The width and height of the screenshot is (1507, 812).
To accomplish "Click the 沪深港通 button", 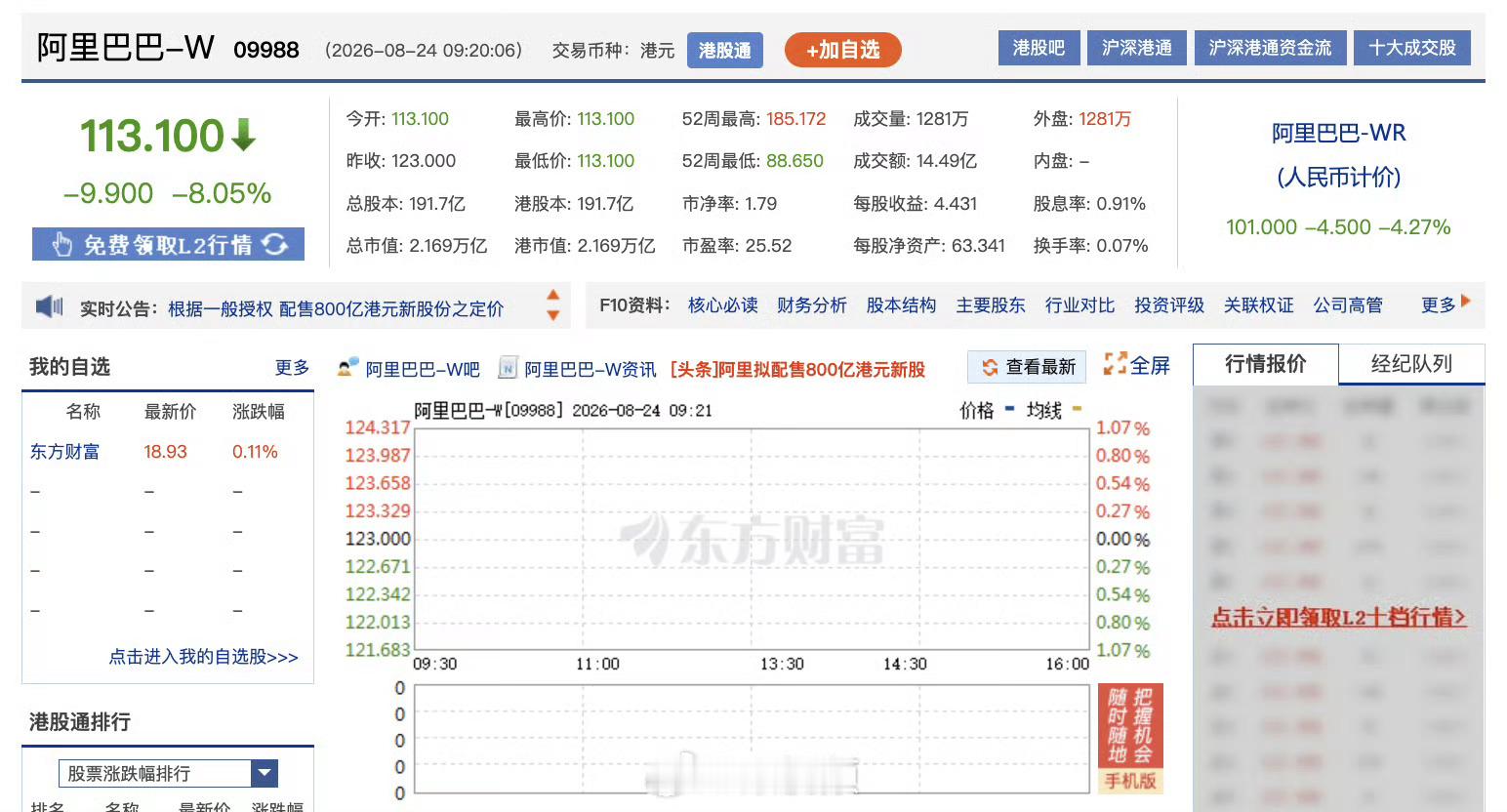I will (1137, 48).
